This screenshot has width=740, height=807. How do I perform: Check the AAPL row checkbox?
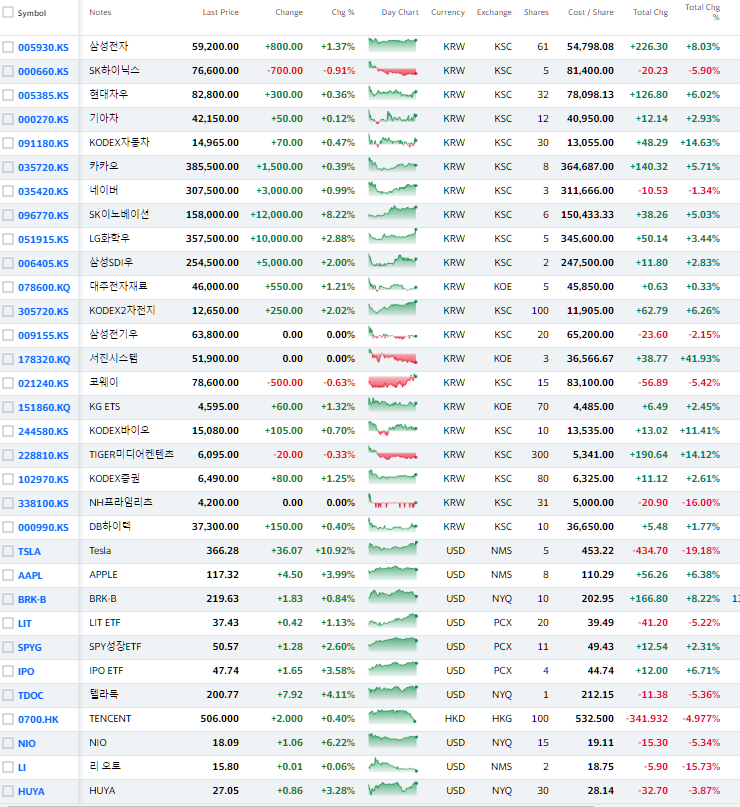click(8, 575)
